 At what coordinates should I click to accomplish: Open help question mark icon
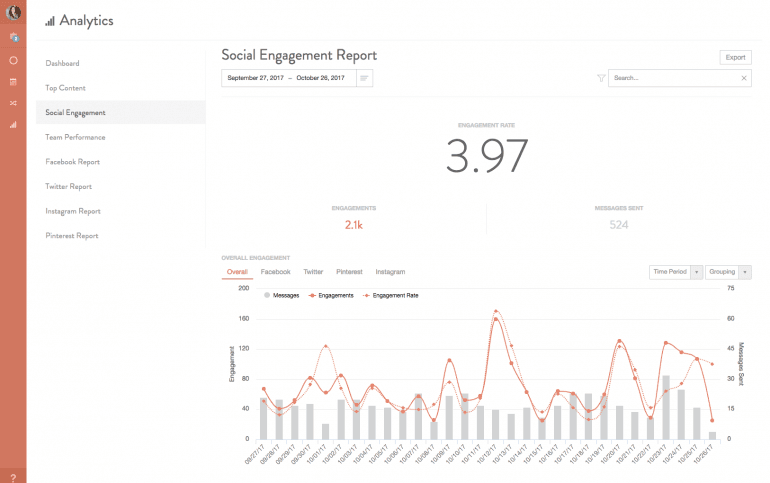(x=13, y=475)
